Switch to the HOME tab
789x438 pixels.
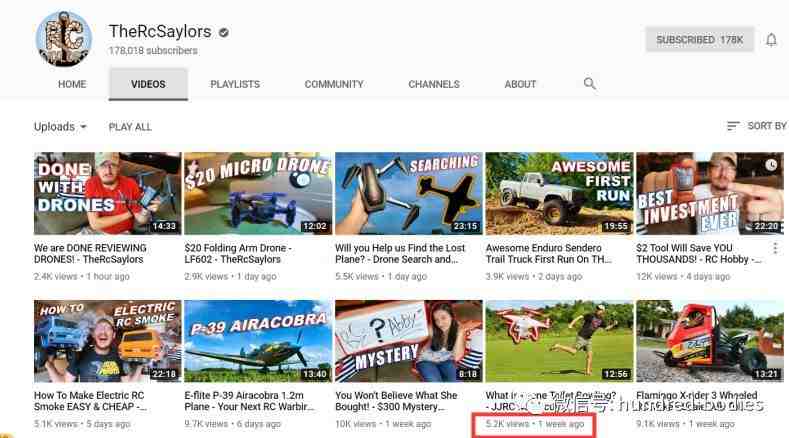click(x=72, y=85)
